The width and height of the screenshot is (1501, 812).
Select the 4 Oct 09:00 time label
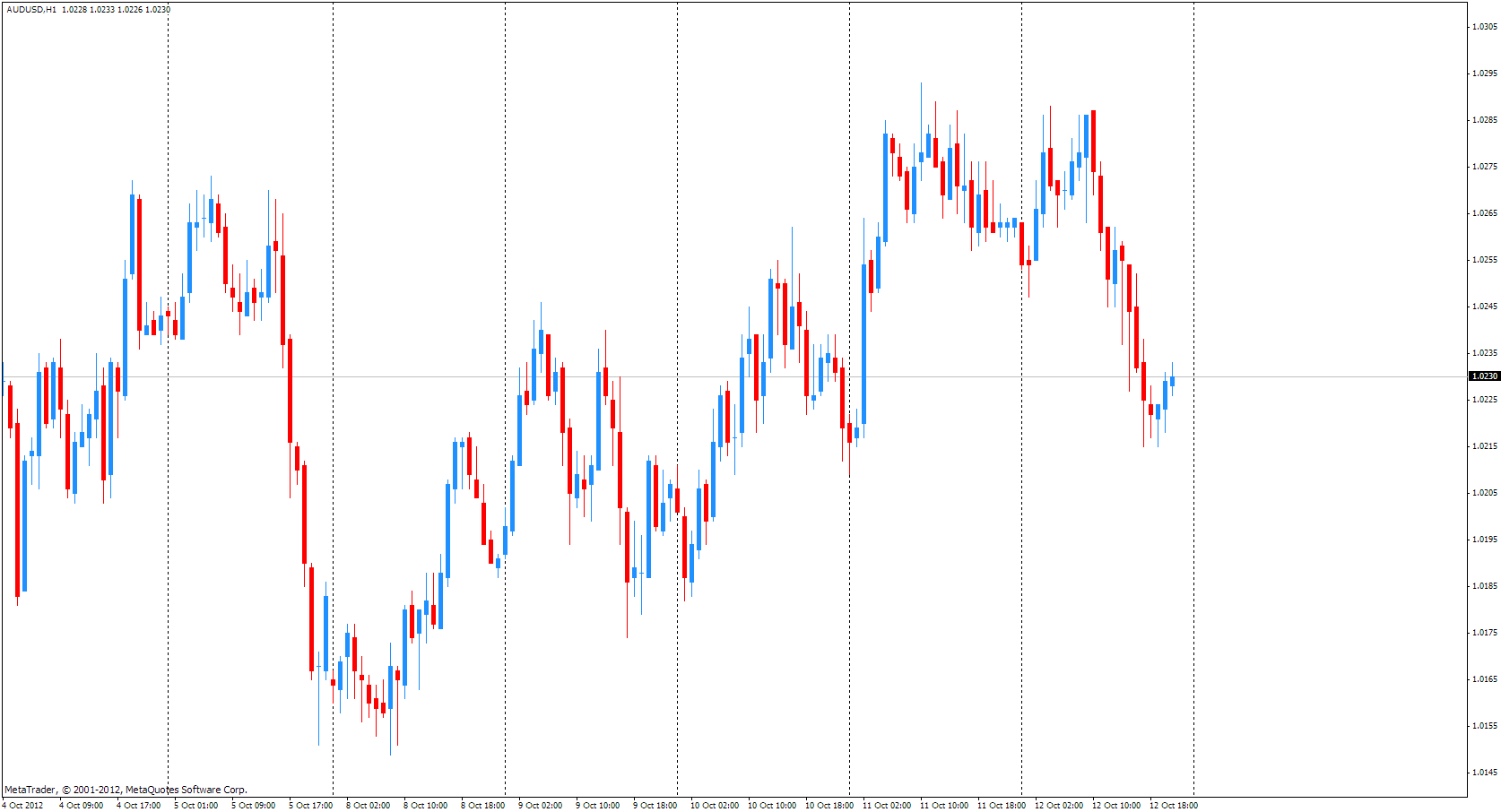[82, 805]
